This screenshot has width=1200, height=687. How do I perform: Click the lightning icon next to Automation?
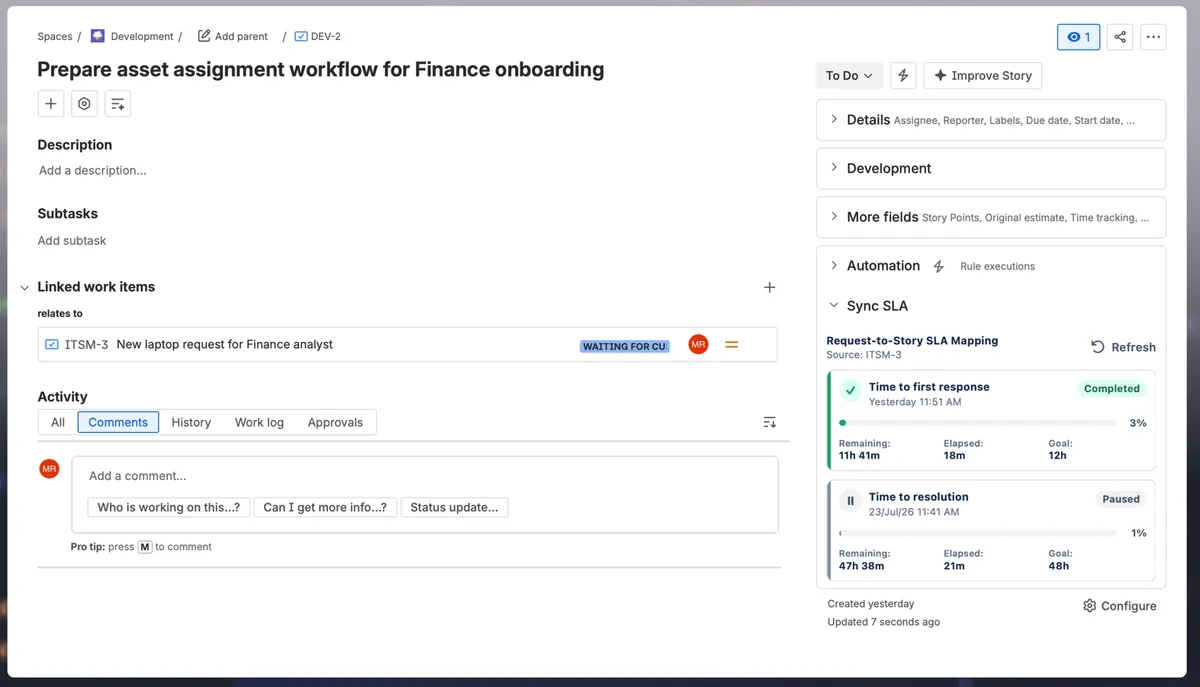pos(938,266)
